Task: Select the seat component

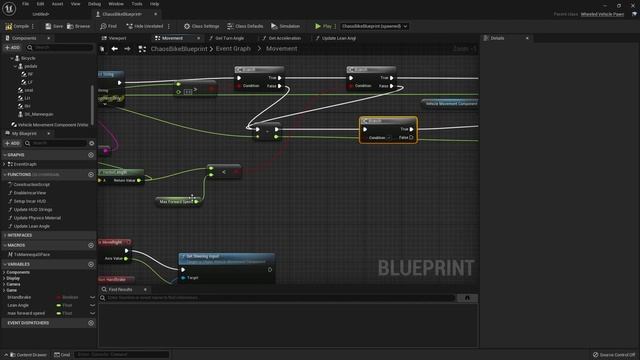Action: 29,90
